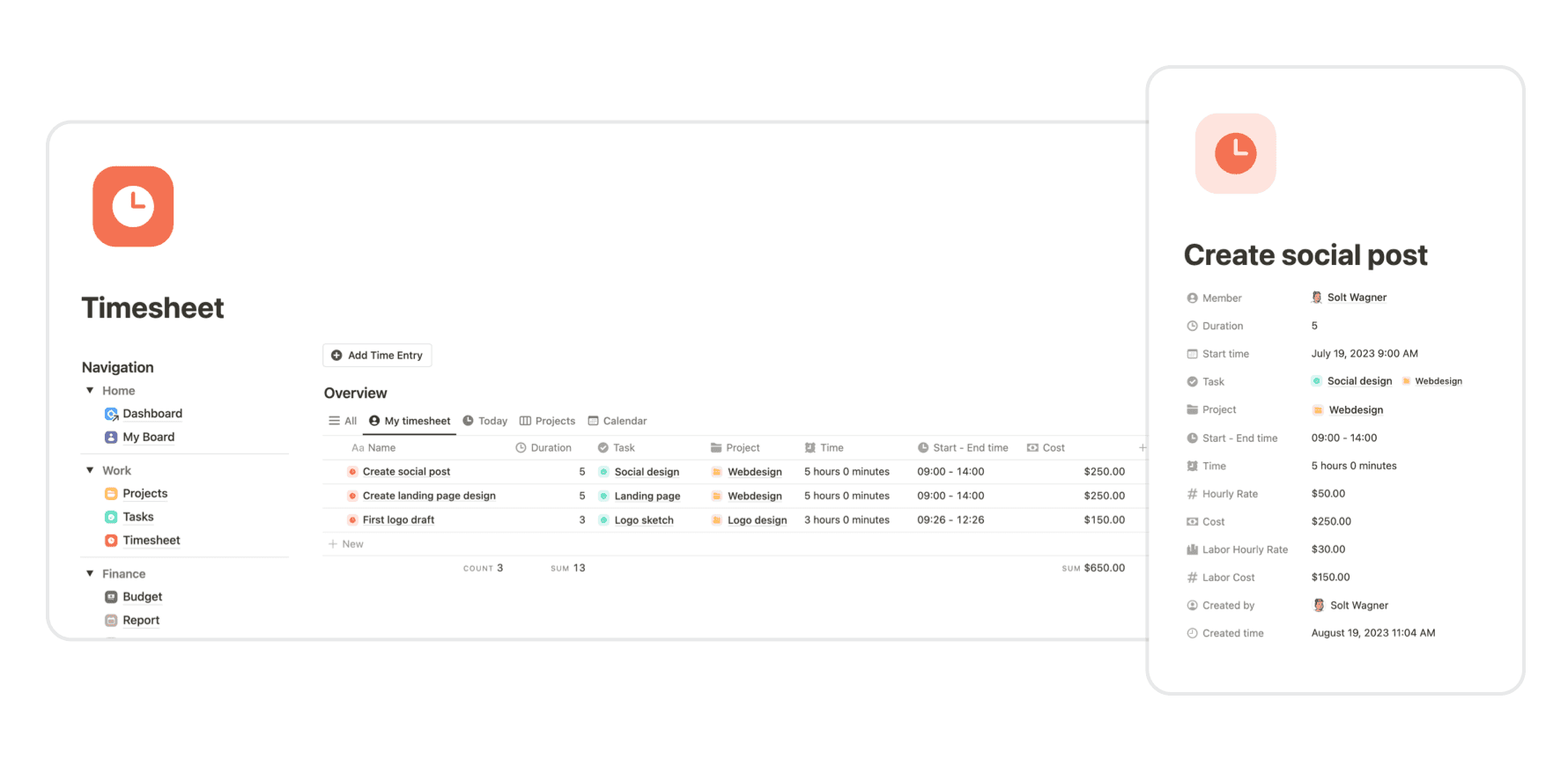Click New to add a table row
The image size is (1568, 759).
(x=346, y=544)
